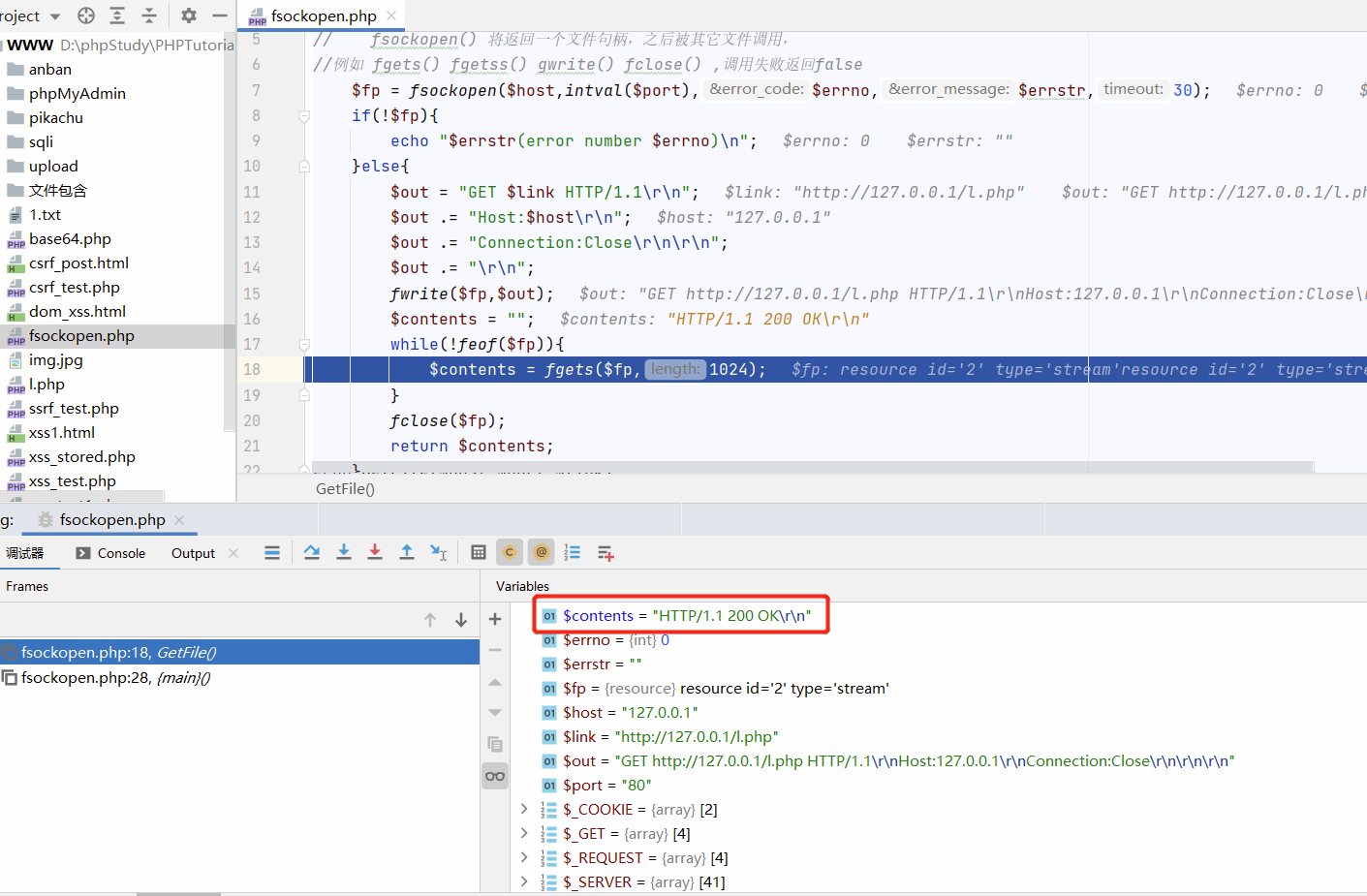Viewport: 1367px width, 896px height.
Task: Click the editor horizontal scrollbar
Action: click(812, 467)
